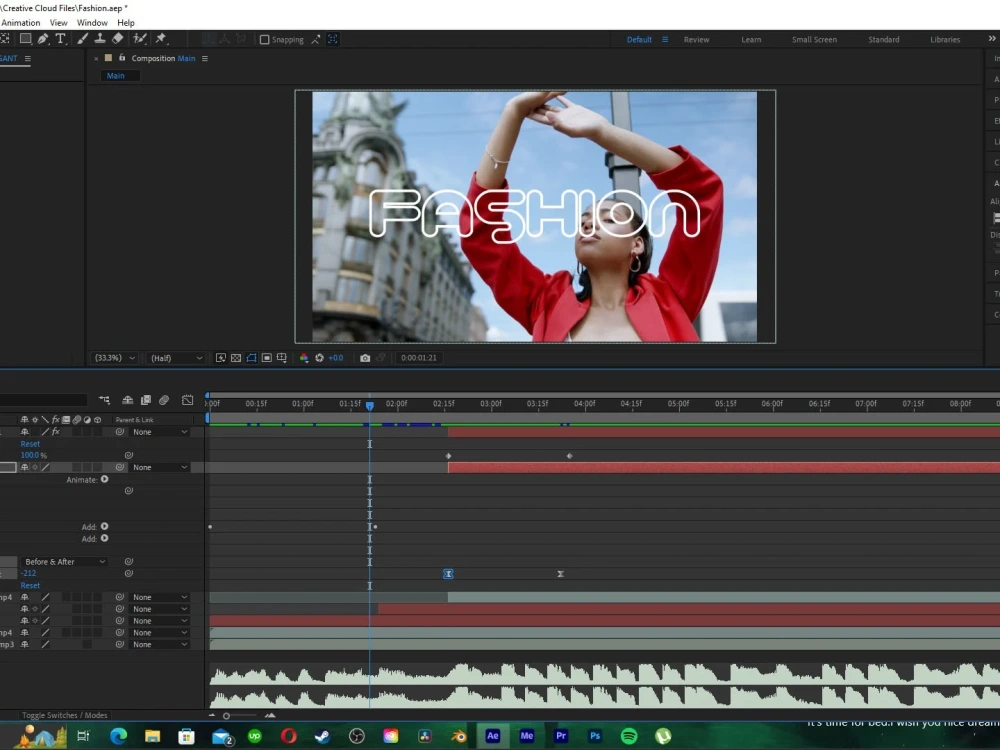This screenshot has width=1000, height=750.
Task: Open the show channel and color management menu
Action: pos(304,358)
